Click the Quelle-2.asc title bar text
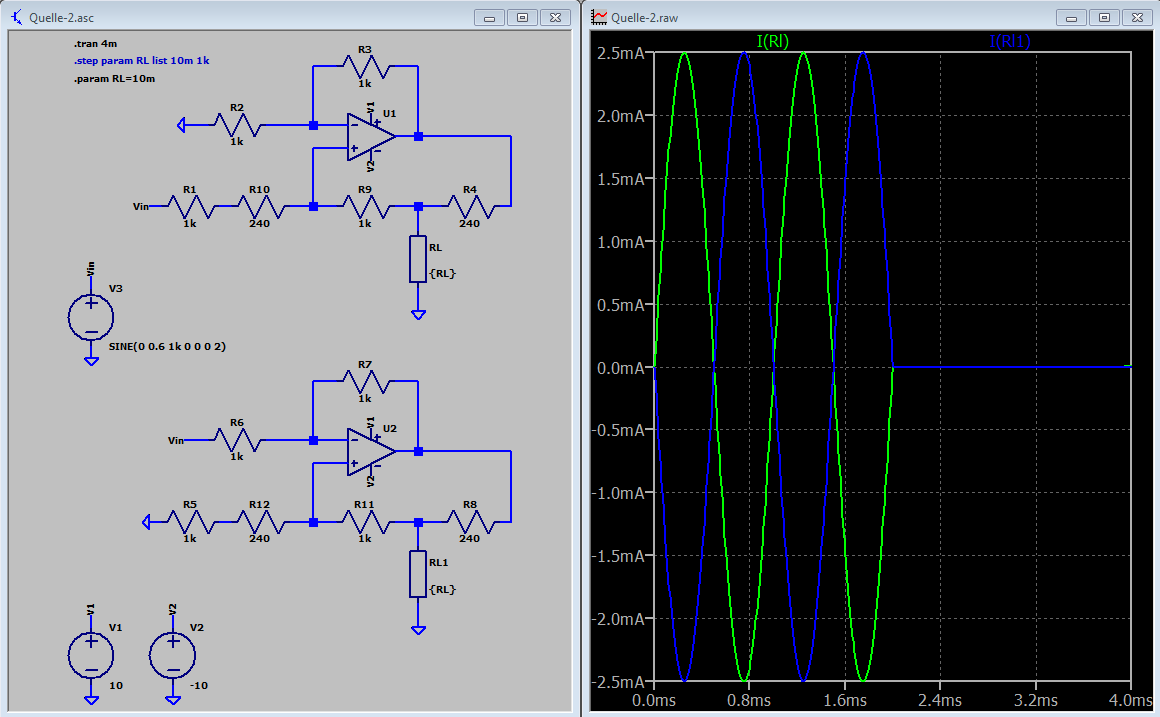This screenshot has height=717, width=1160. [x=61, y=18]
